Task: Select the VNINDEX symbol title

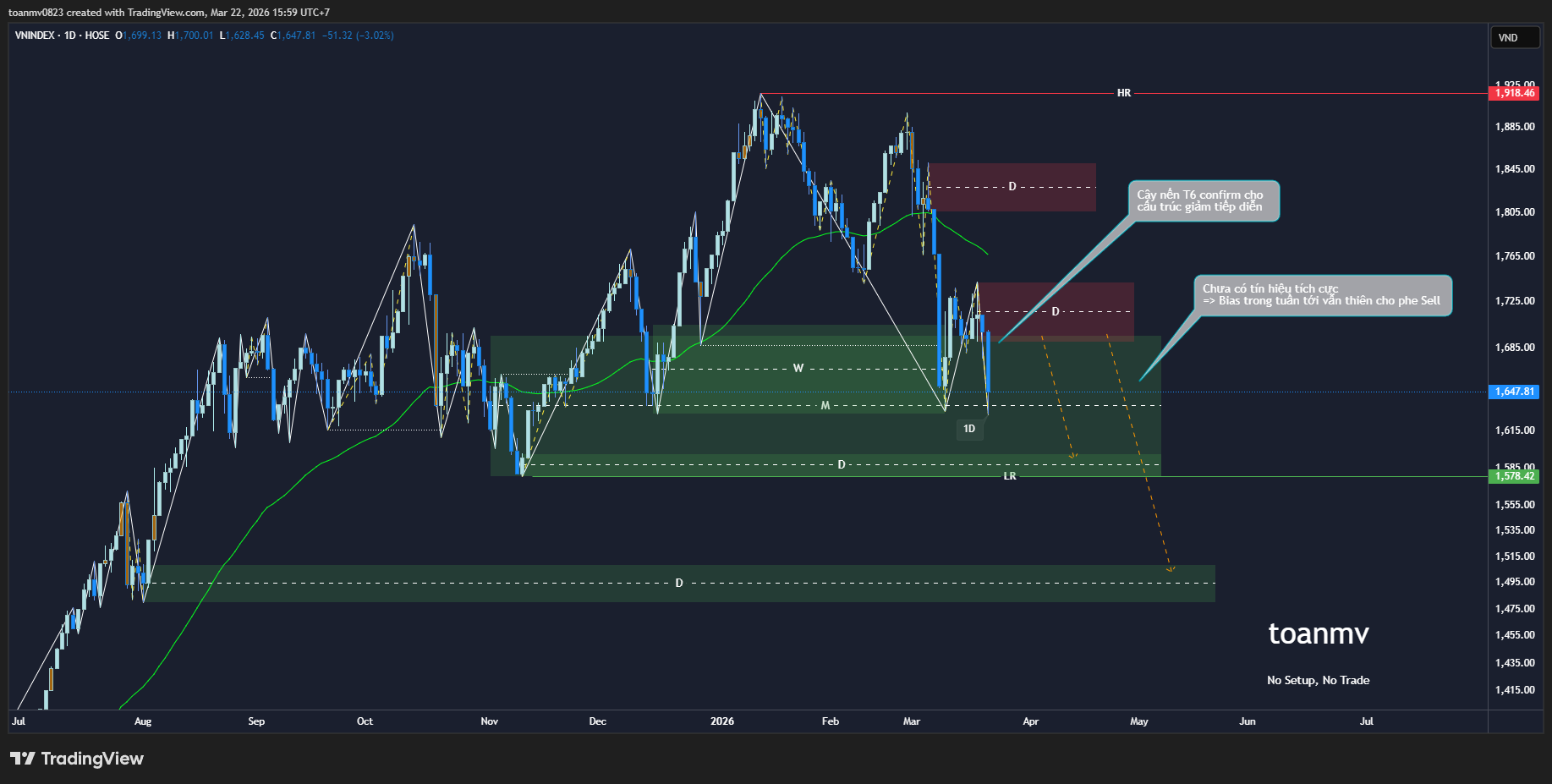Action: click(x=34, y=36)
